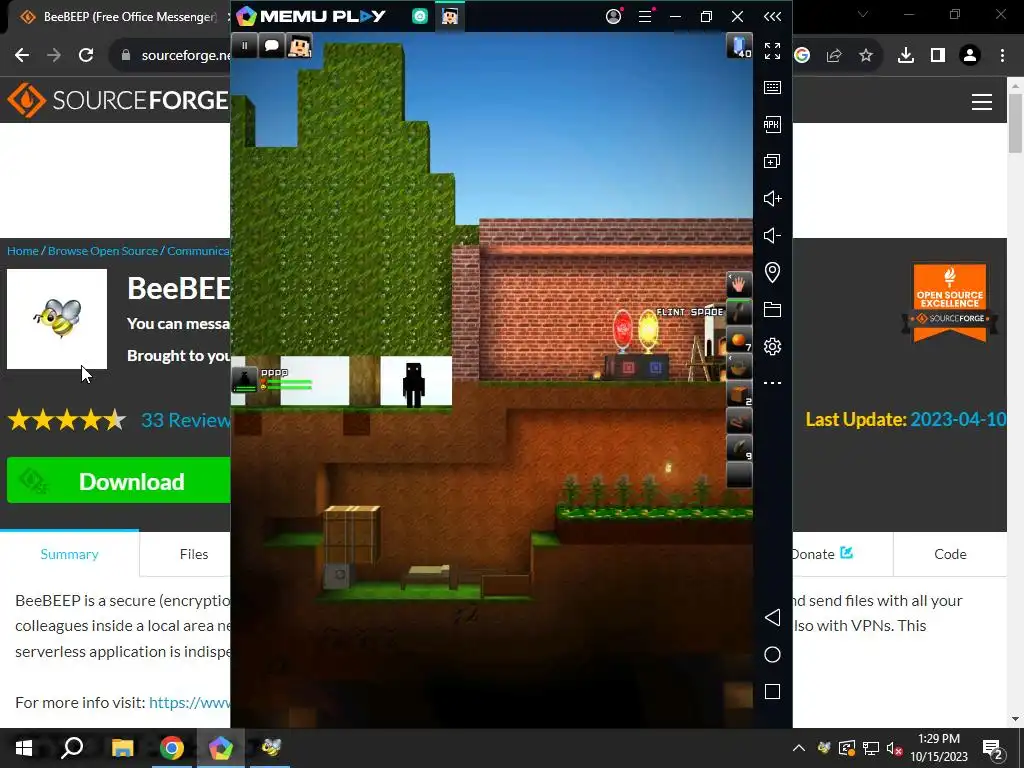Open MEmu keyboard mapping tool

pos(773,88)
